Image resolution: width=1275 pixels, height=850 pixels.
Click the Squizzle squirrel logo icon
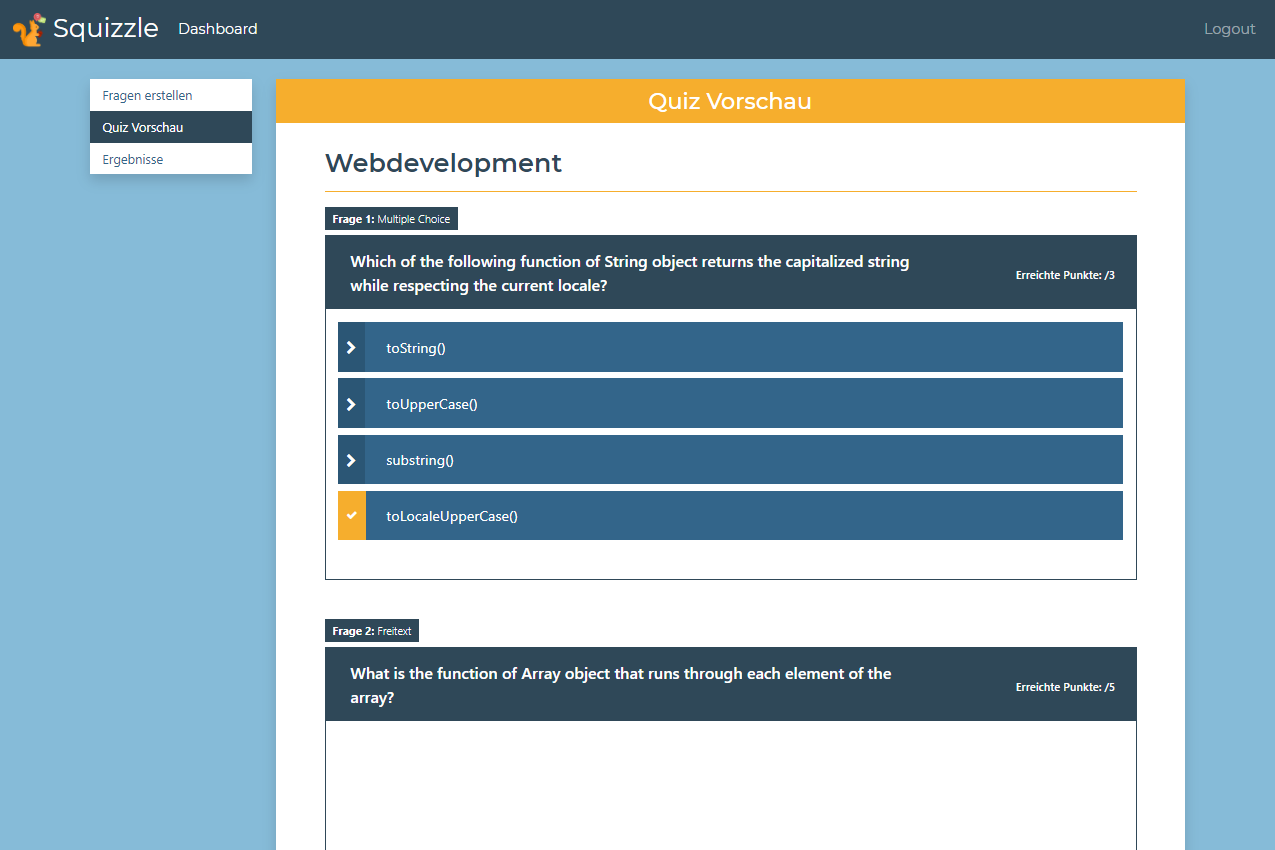tap(29, 30)
